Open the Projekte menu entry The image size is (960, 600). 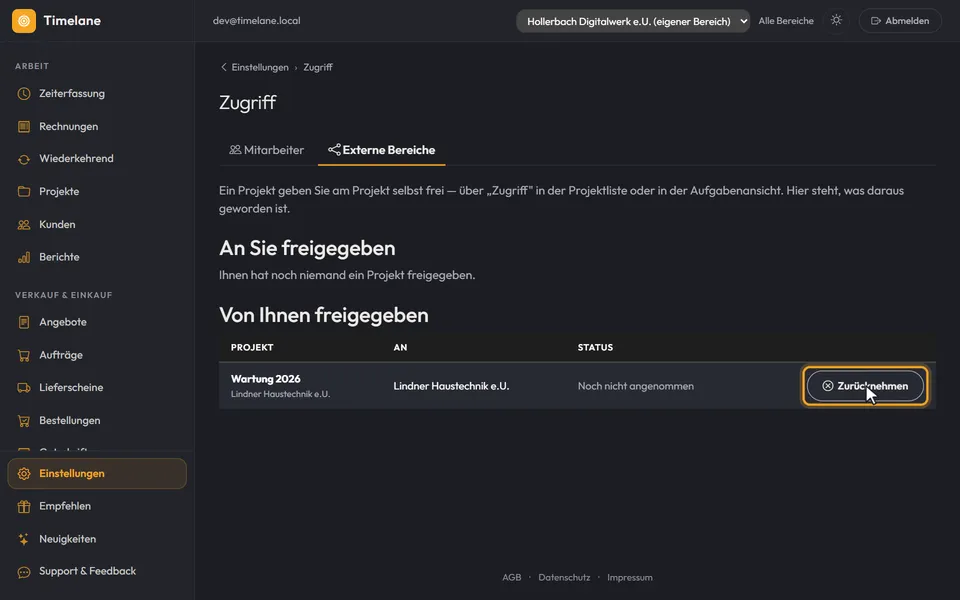pos(97,192)
